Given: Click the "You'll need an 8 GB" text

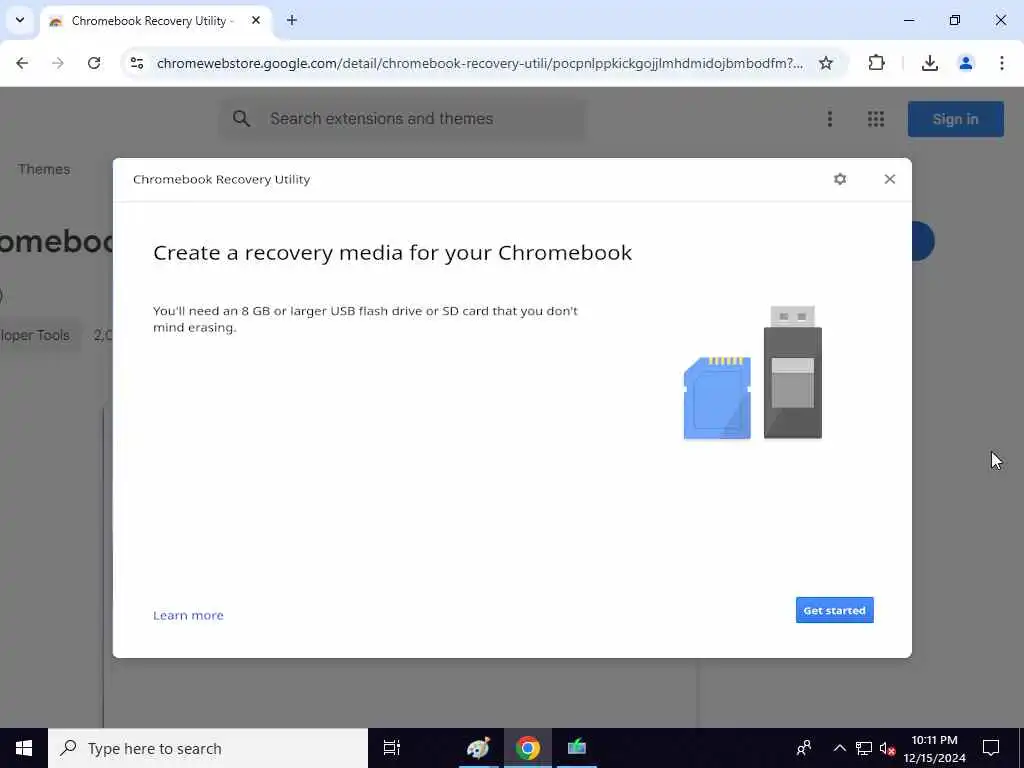Looking at the screenshot, I should 365,319.
